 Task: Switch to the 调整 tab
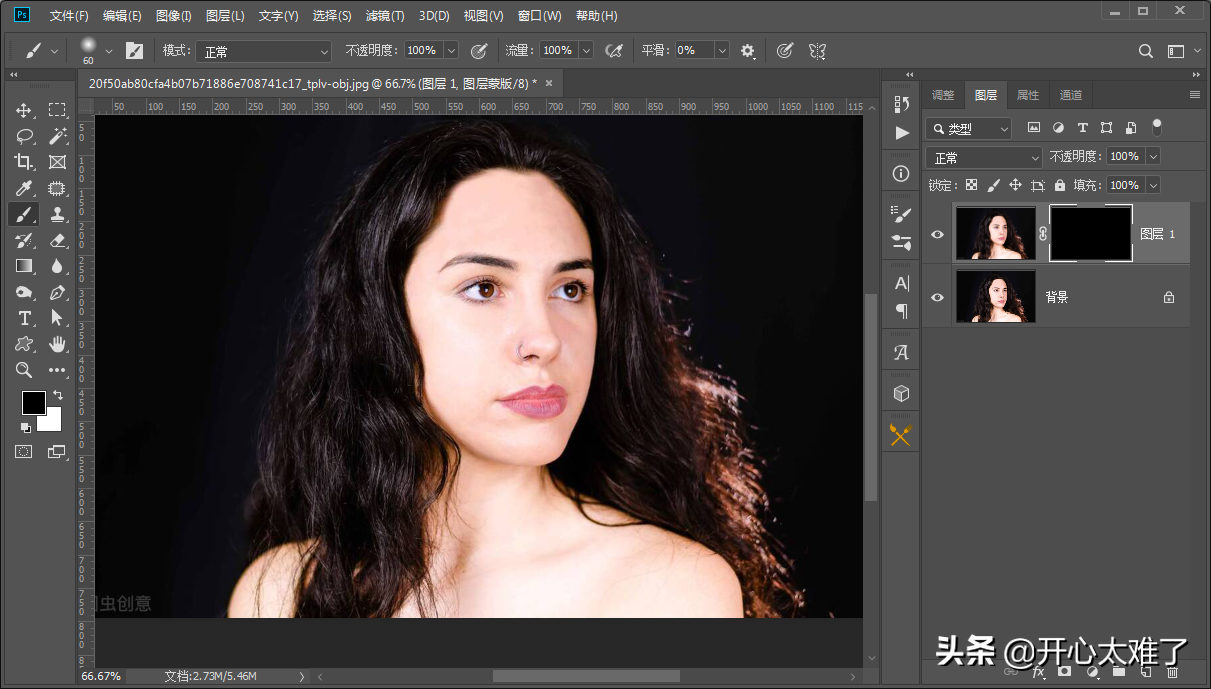pyautogui.click(x=943, y=95)
